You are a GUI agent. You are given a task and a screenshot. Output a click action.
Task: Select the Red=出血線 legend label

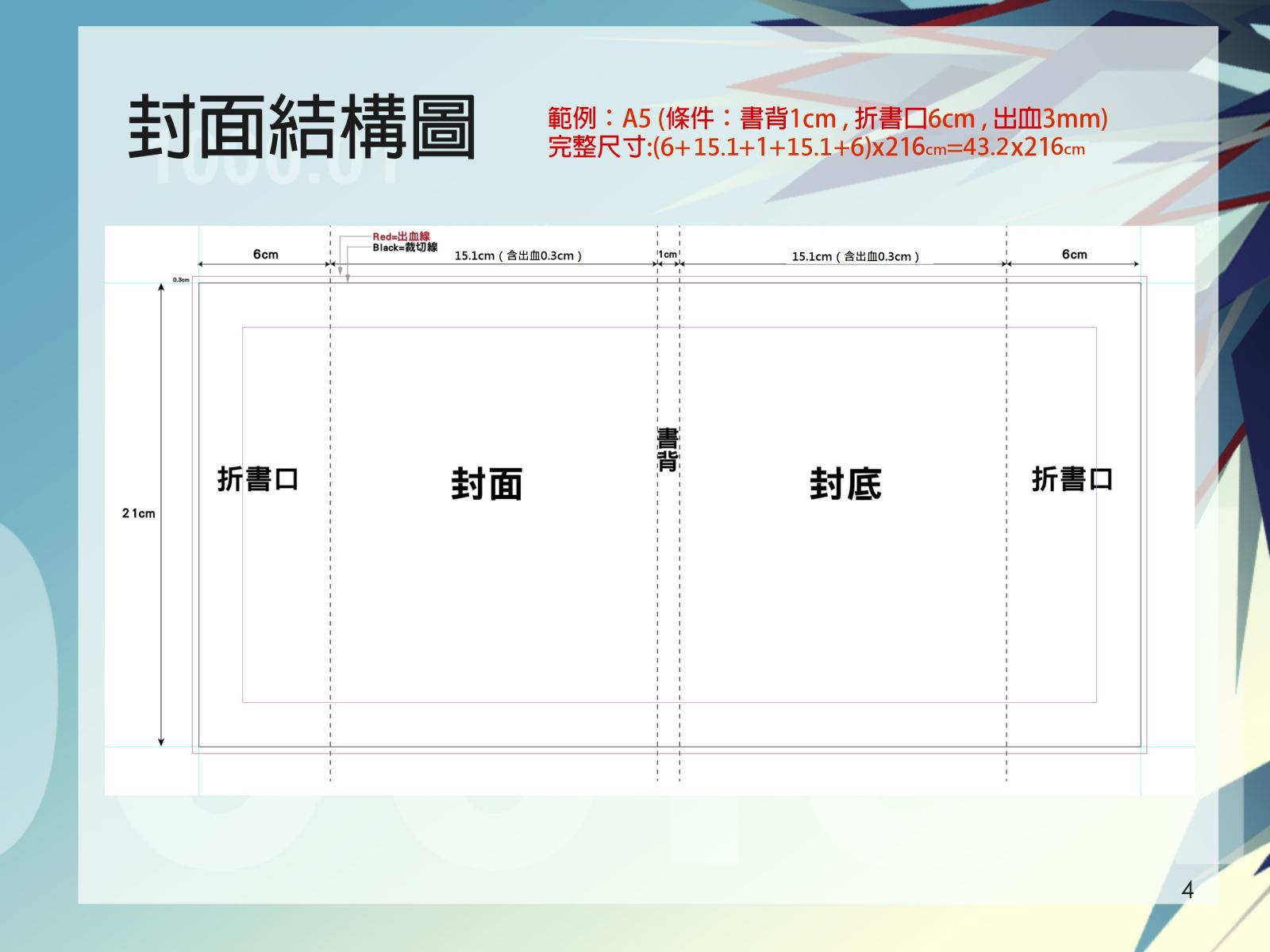click(401, 236)
